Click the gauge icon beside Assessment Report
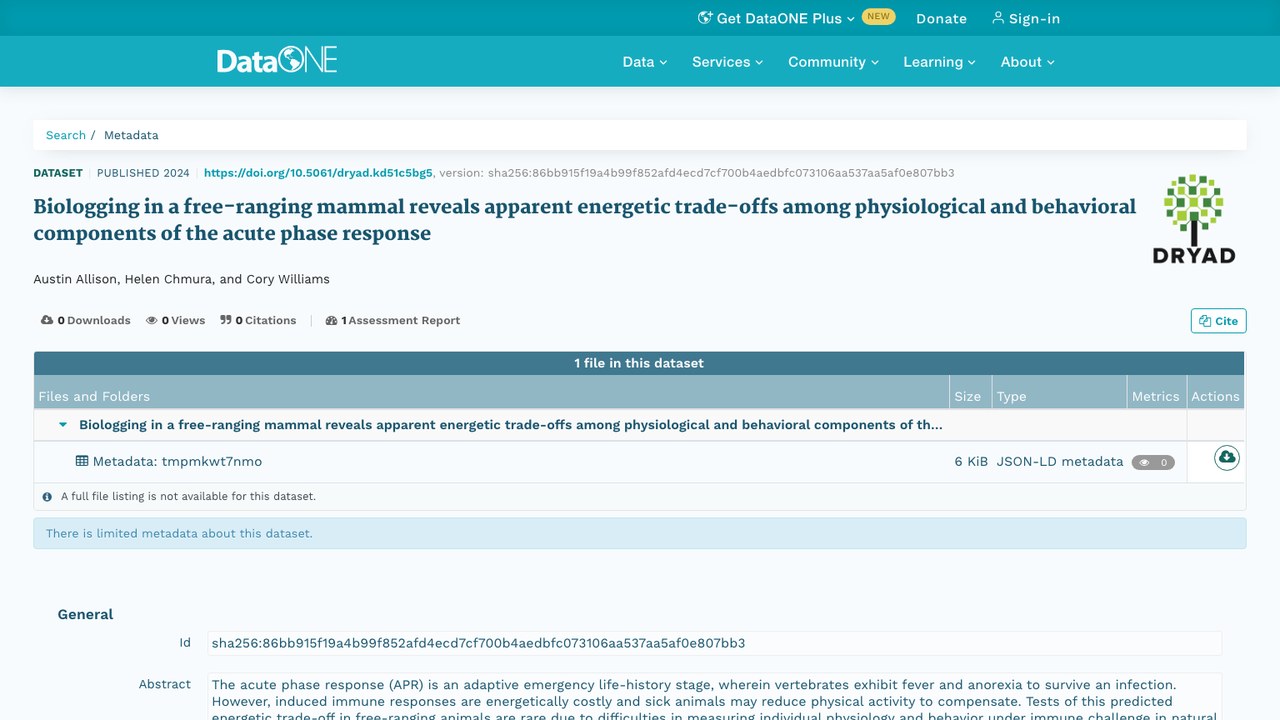The image size is (1280, 720). 332,320
